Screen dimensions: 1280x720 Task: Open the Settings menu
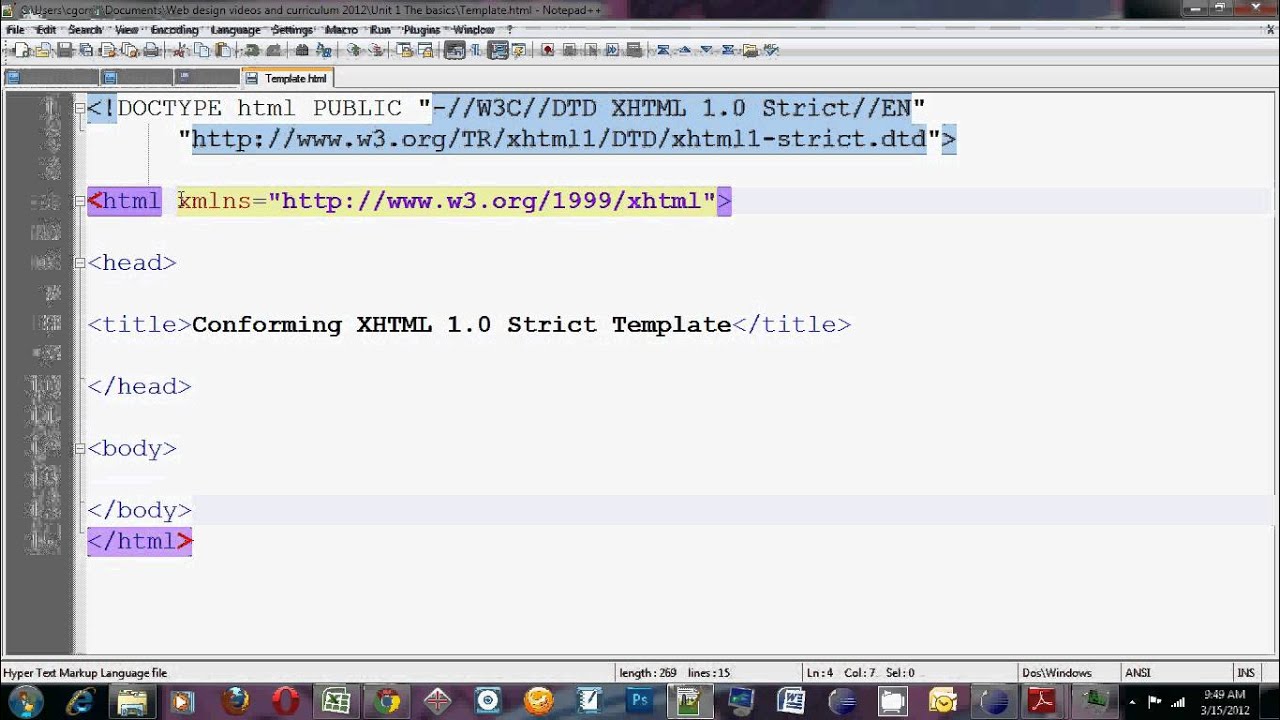(291, 30)
